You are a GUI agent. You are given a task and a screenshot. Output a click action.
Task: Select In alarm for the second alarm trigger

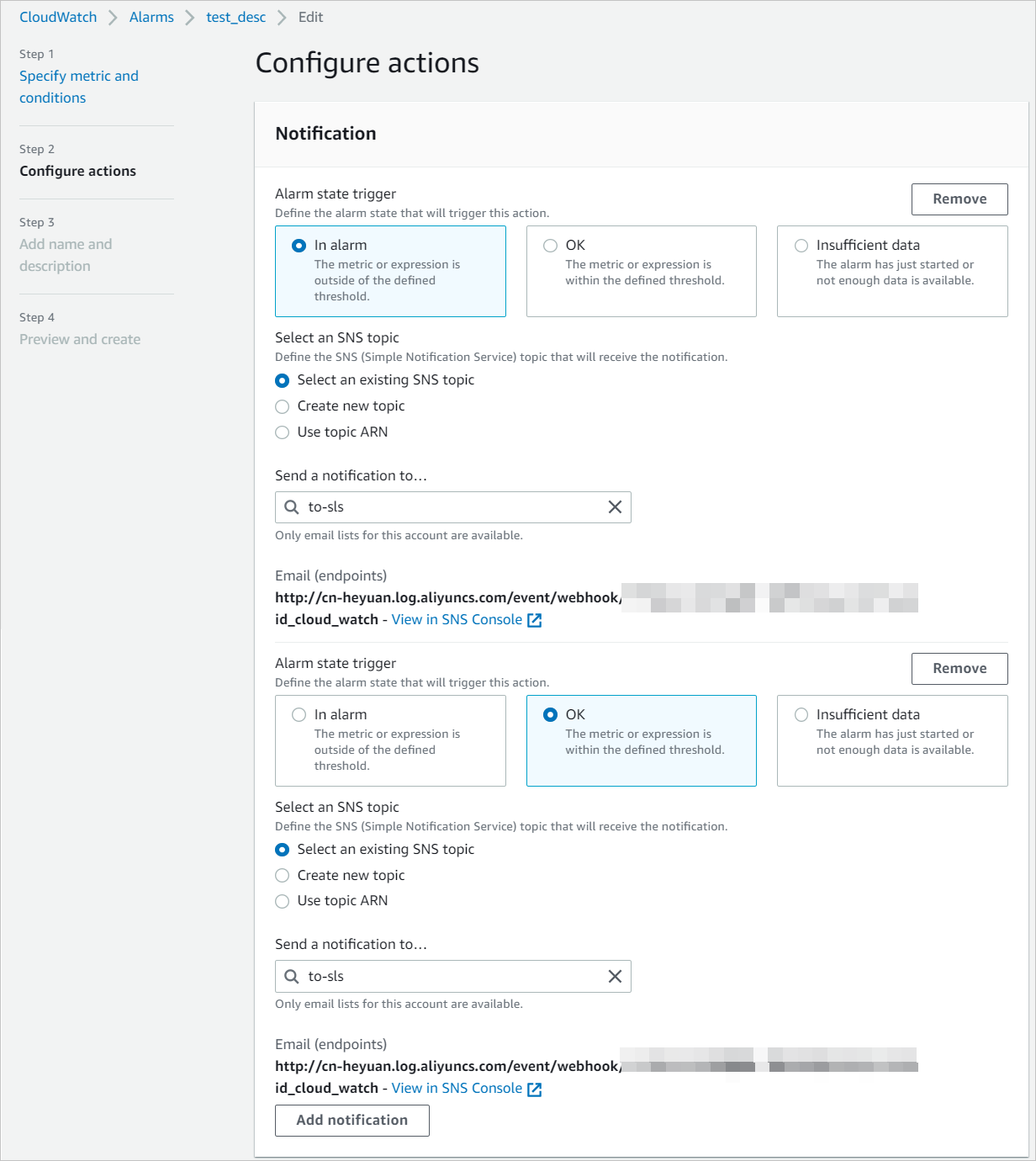pyautogui.click(x=299, y=714)
